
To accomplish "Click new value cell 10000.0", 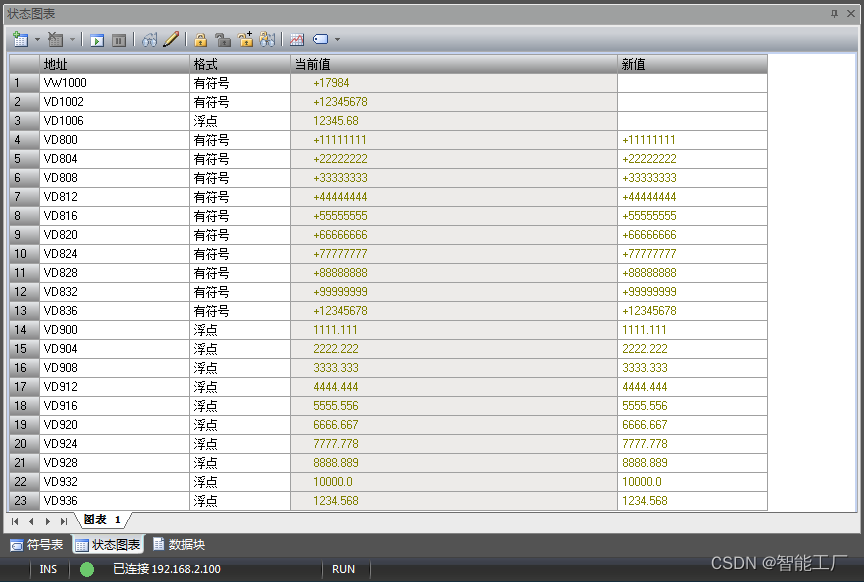I will [x=692, y=482].
